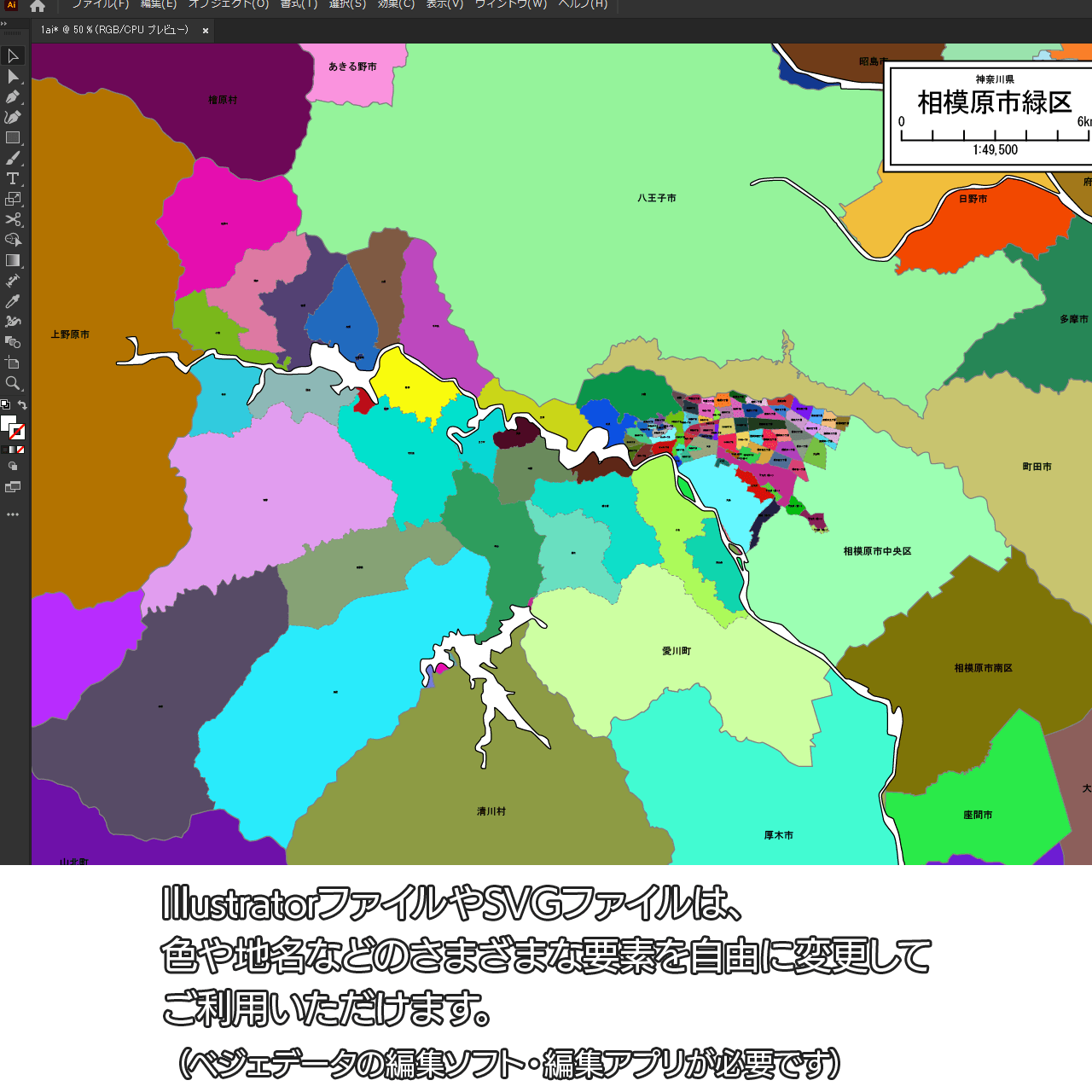Click the 八王子市 map label

(x=657, y=198)
